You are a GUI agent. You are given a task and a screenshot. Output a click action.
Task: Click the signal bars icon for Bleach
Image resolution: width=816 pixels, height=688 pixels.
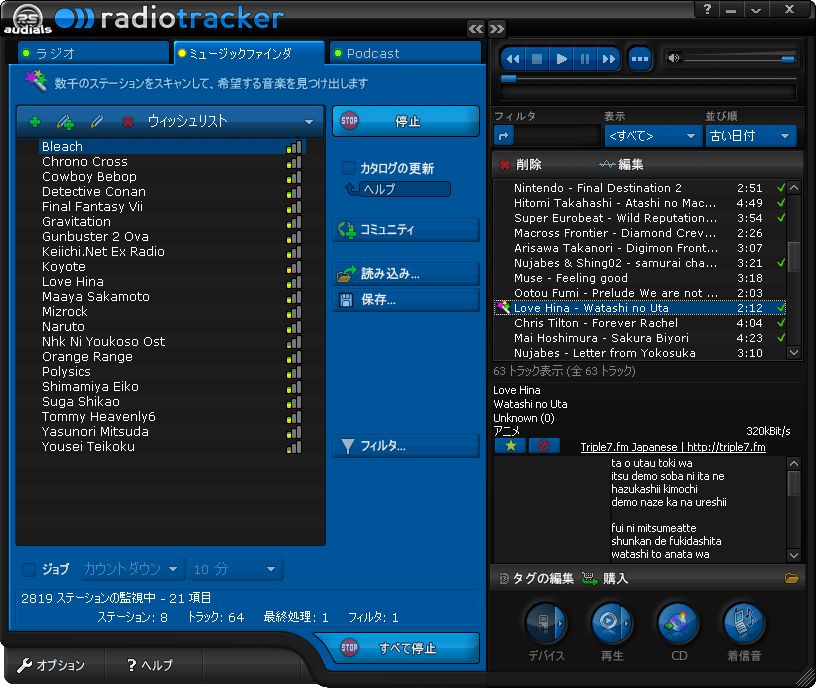[294, 147]
